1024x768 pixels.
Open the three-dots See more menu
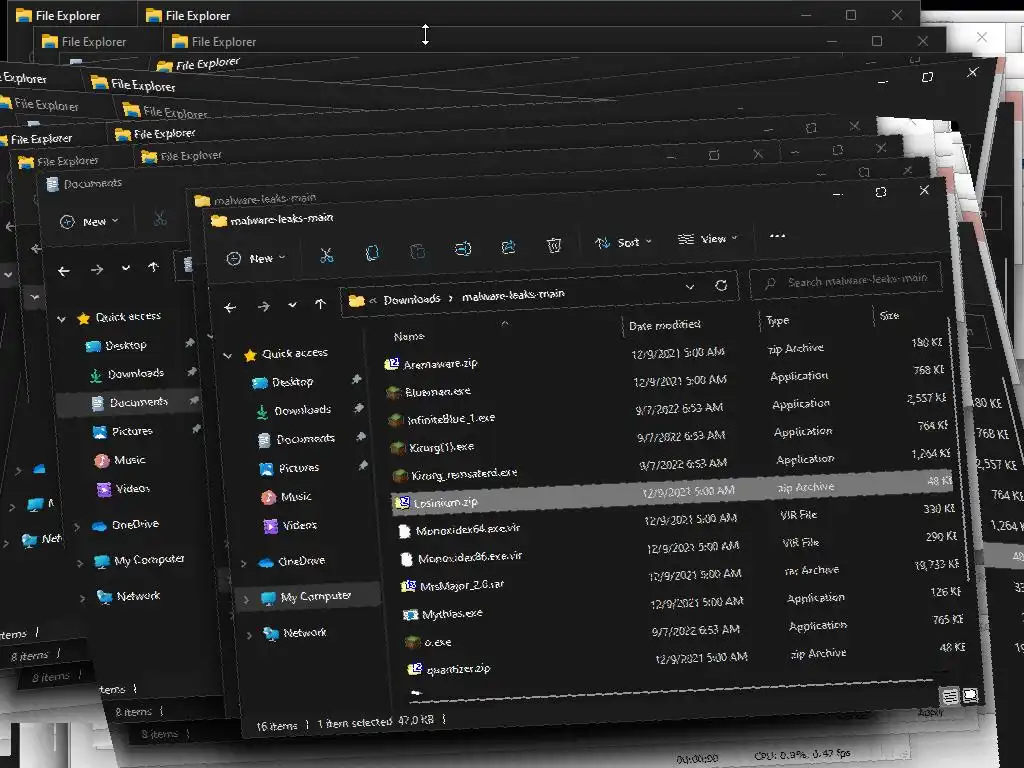point(777,236)
